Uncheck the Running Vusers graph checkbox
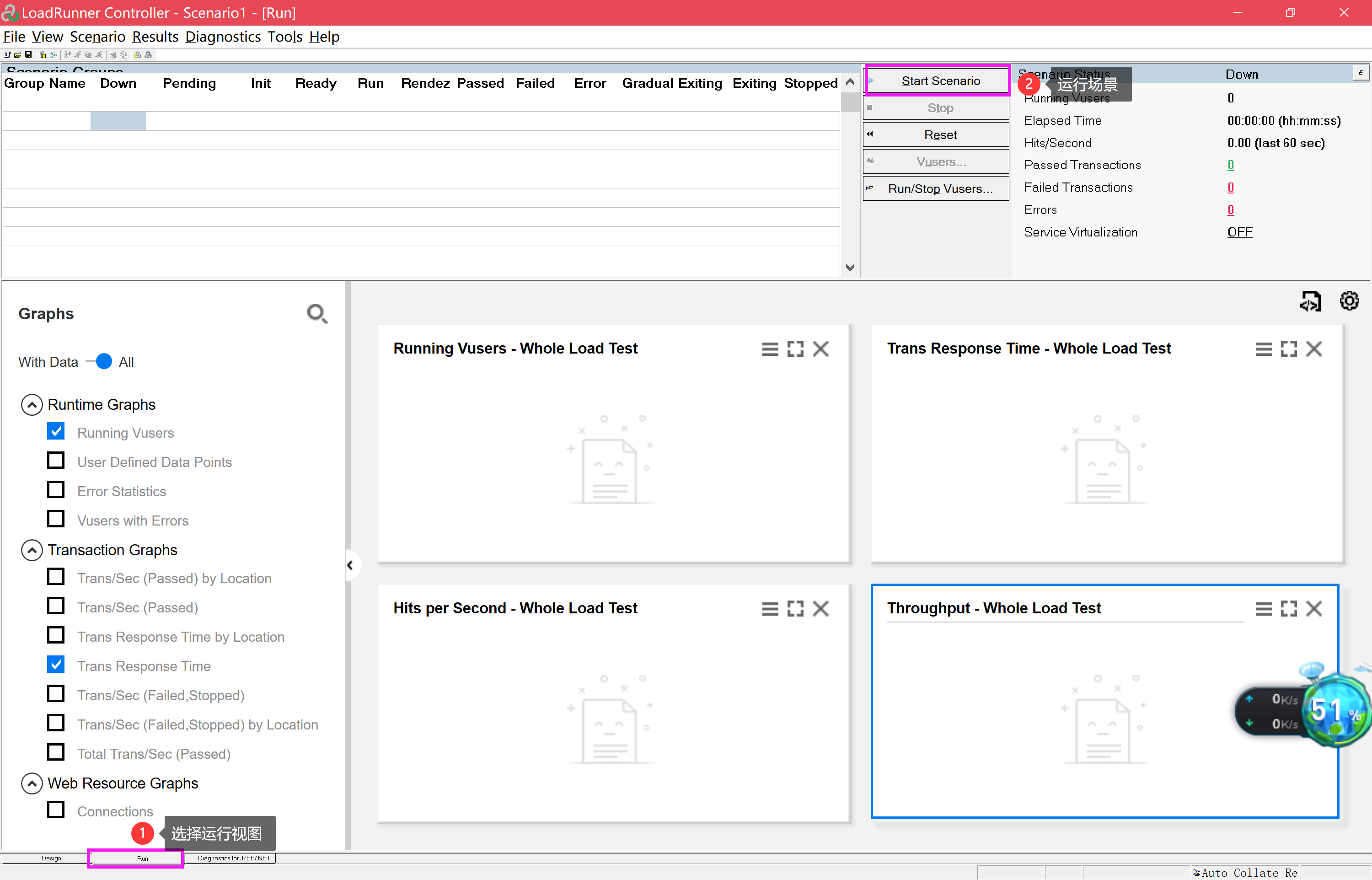The image size is (1372, 880). coord(56,431)
